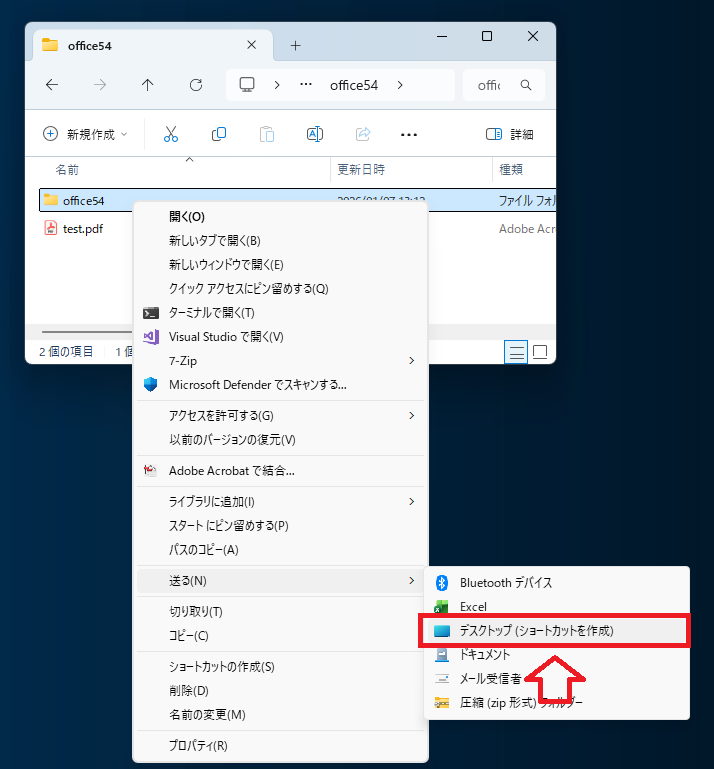Click the Bluetooth icon in send-to submenu
The width and height of the screenshot is (714, 769).
[x=442, y=583]
